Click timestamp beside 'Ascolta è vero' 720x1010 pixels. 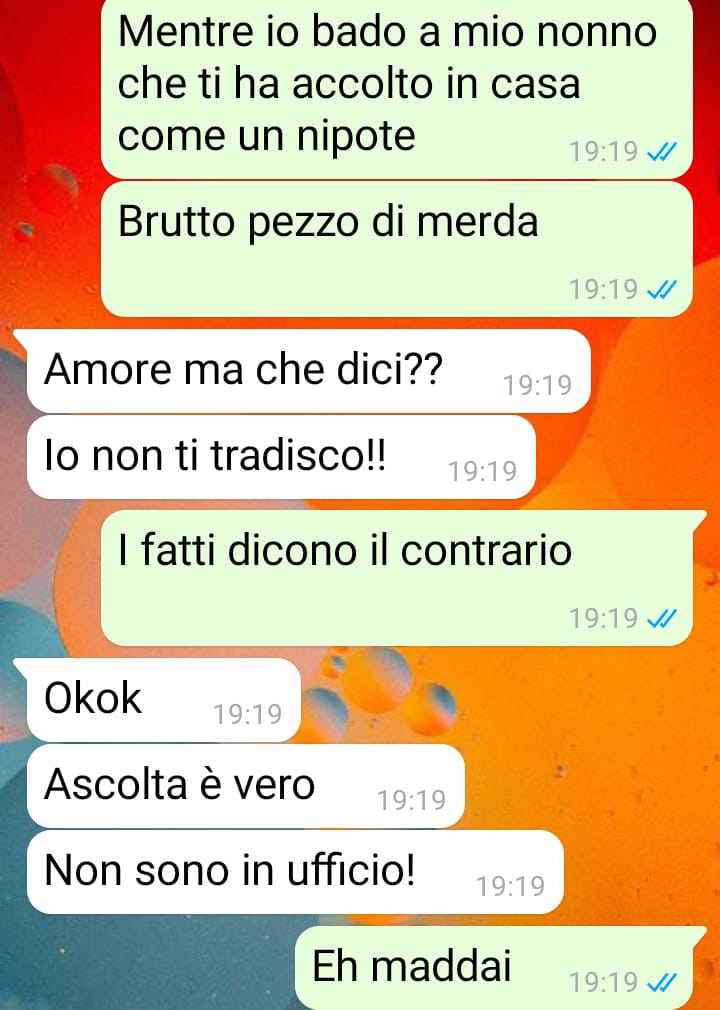pyautogui.click(x=412, y=801)
